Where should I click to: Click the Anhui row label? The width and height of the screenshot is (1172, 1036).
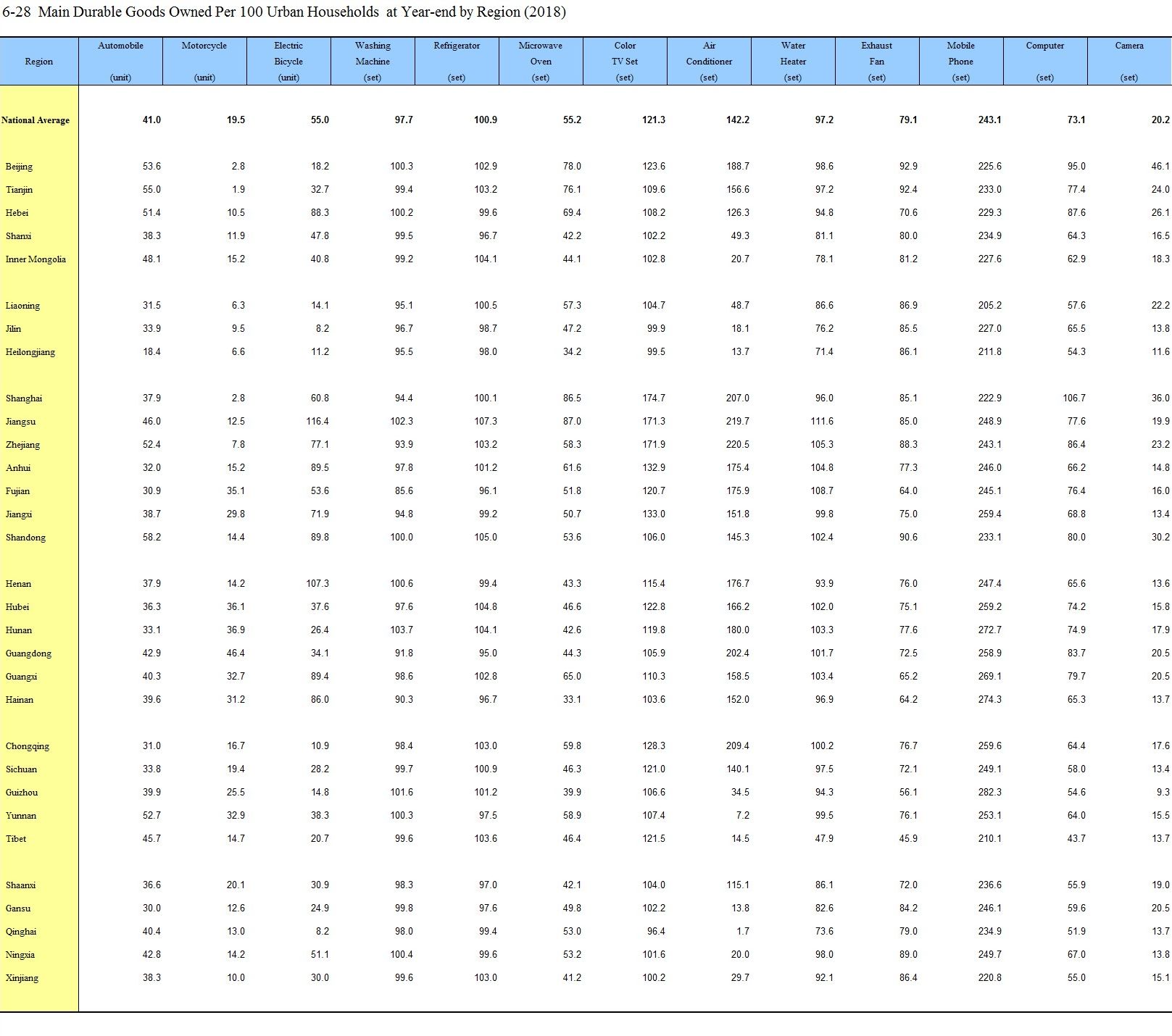[18, 468]
